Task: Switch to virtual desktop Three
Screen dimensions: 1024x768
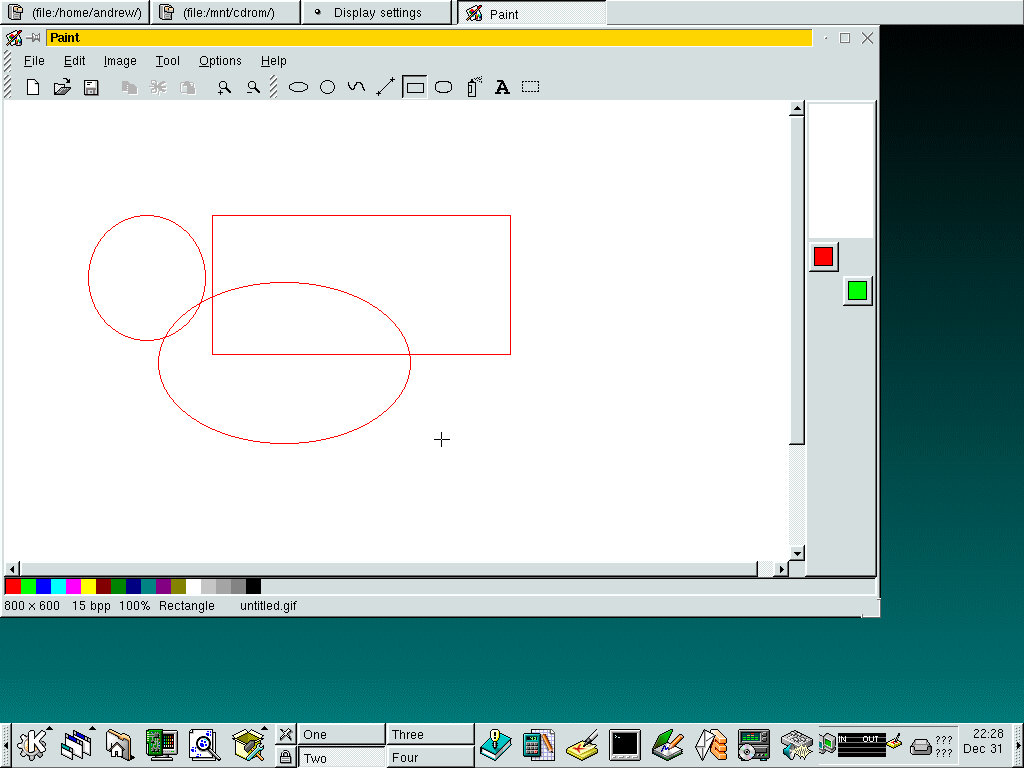Action: click(430, 734)
